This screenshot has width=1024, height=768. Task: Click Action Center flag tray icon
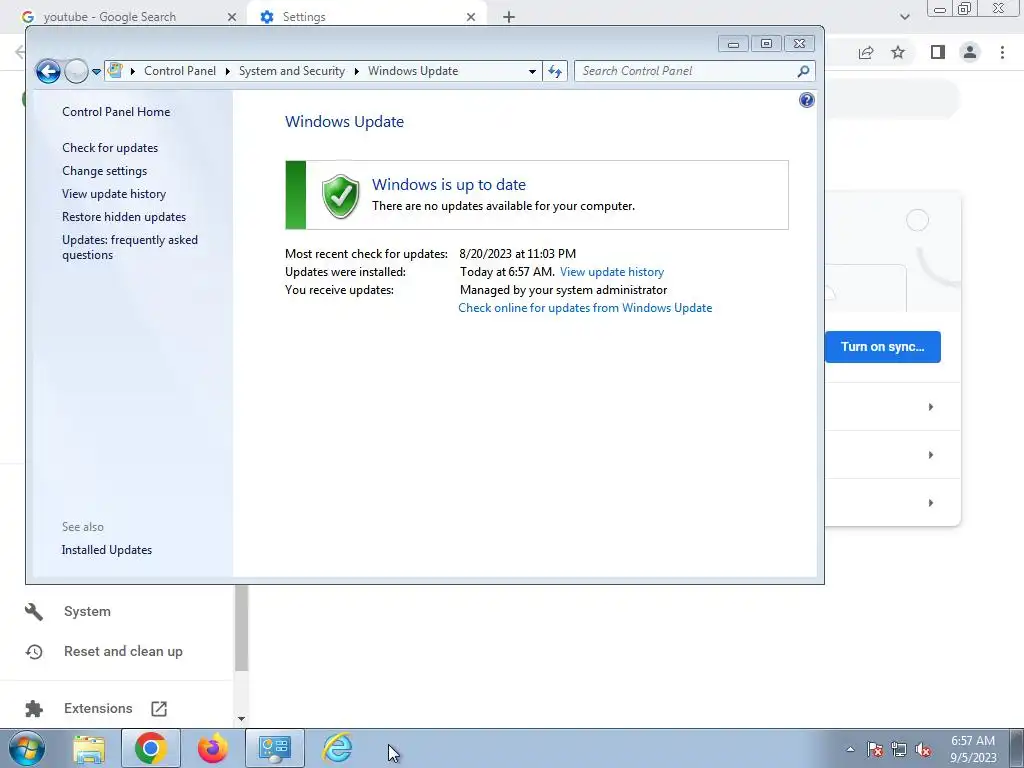(875, 750)
